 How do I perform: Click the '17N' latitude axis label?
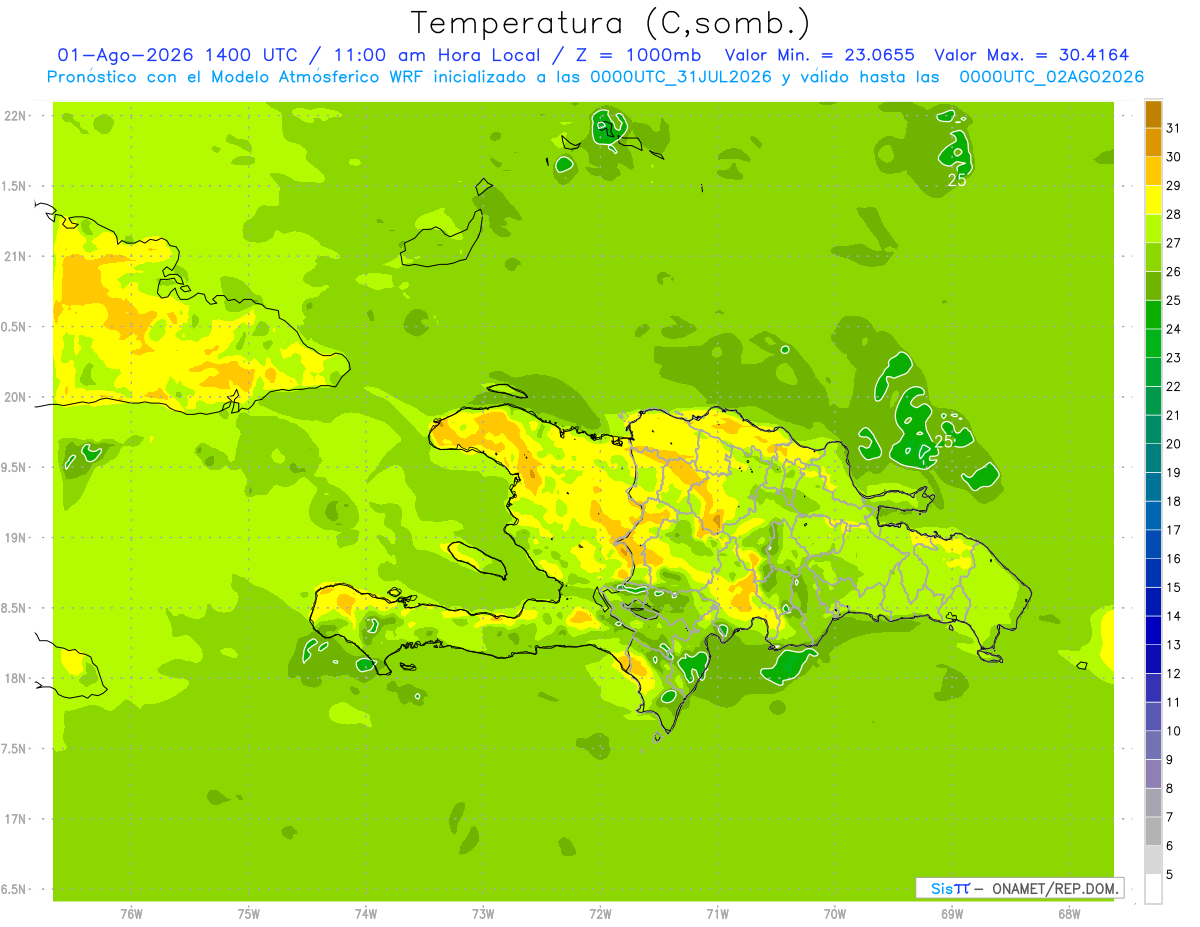click(x=15, y=819)
